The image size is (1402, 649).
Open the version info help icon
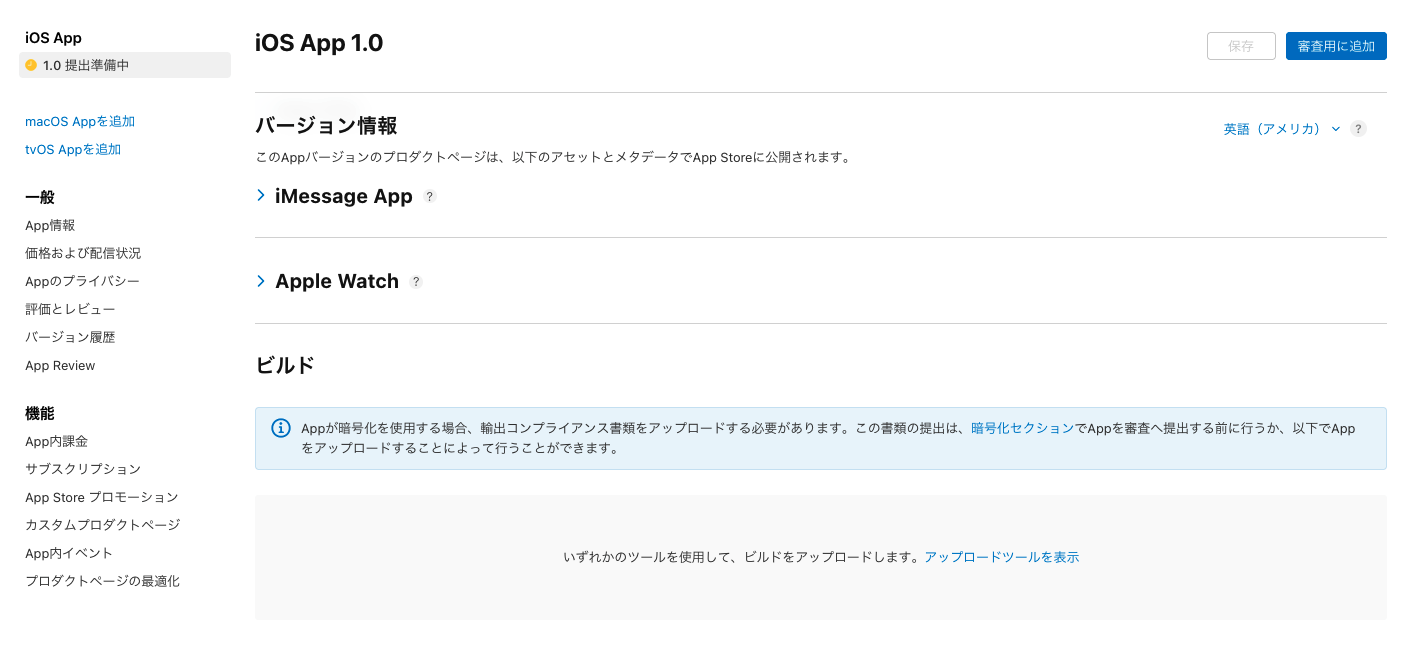(1358, 128)
